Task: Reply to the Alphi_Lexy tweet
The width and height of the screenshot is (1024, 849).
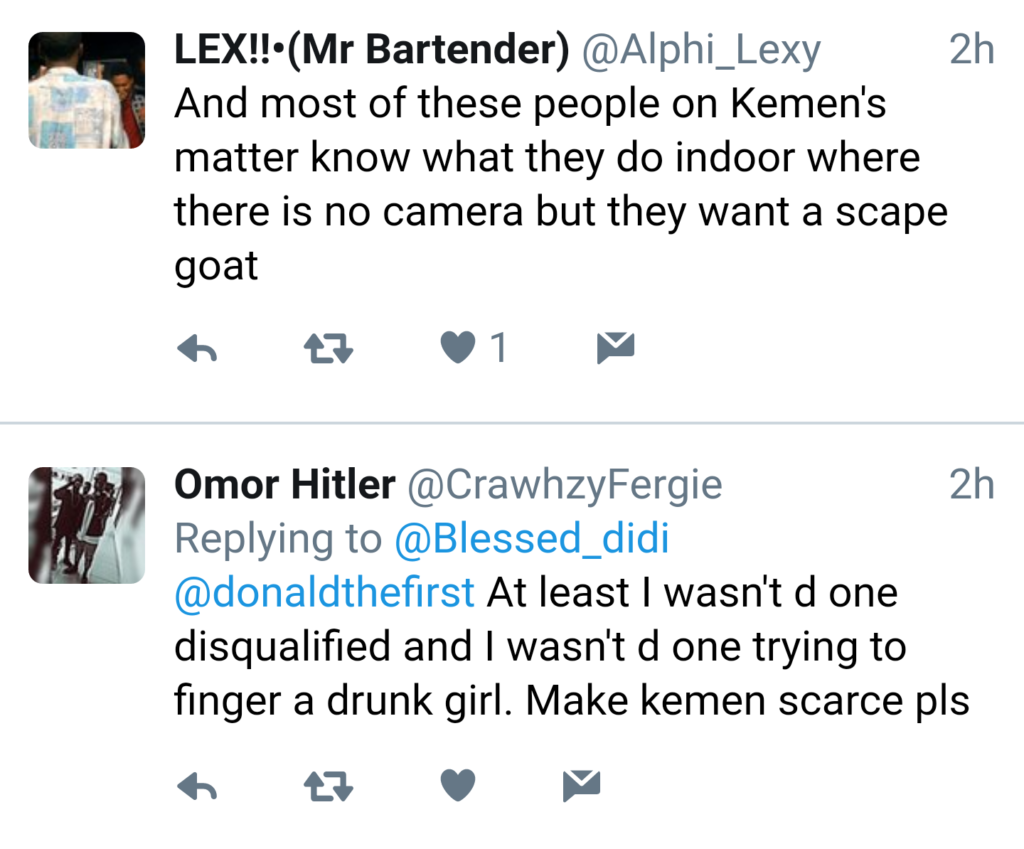Action: pyautogui.click(x=197, y=348)
